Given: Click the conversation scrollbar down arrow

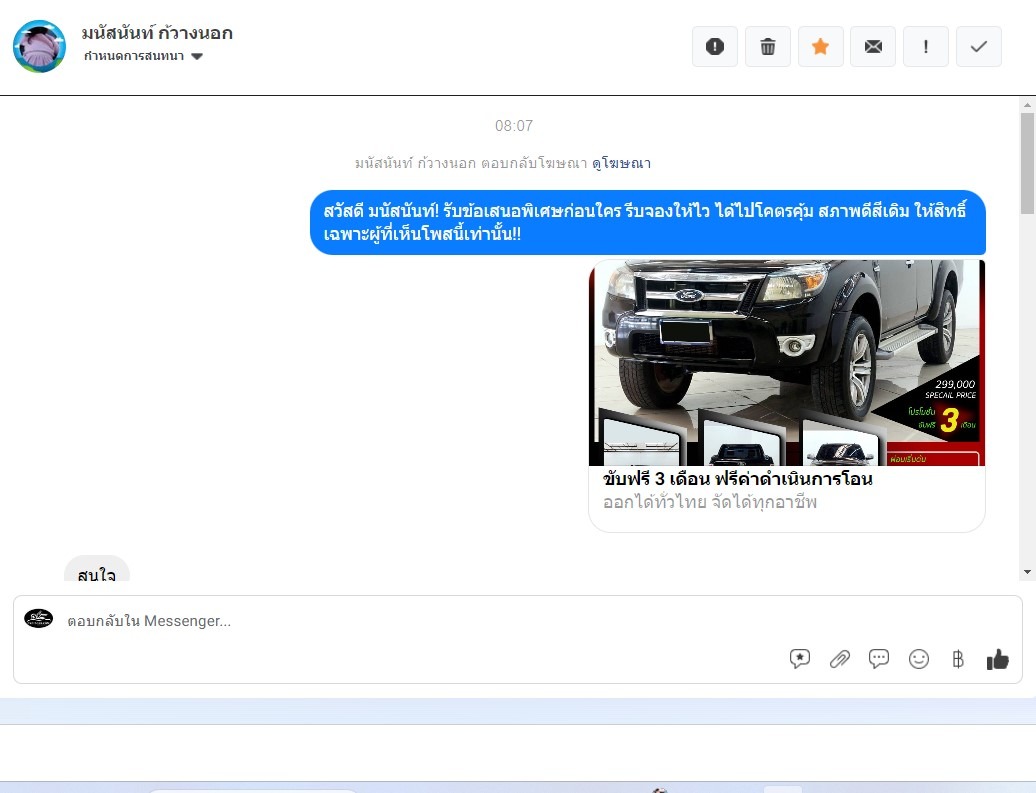Looking at the screenshot, I should (1027, 572).
